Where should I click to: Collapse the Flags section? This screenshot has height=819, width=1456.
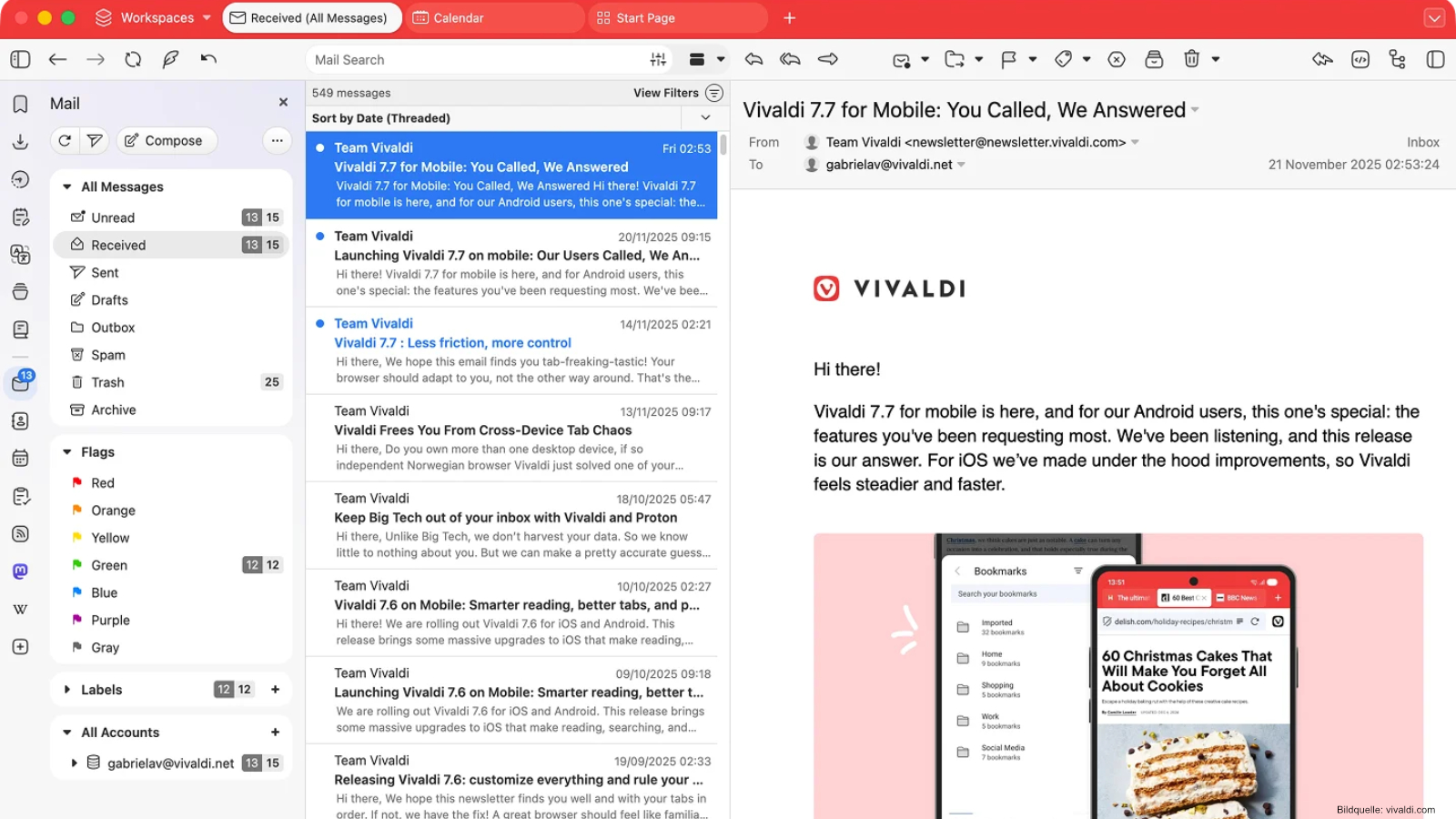[x=66, y=452]
